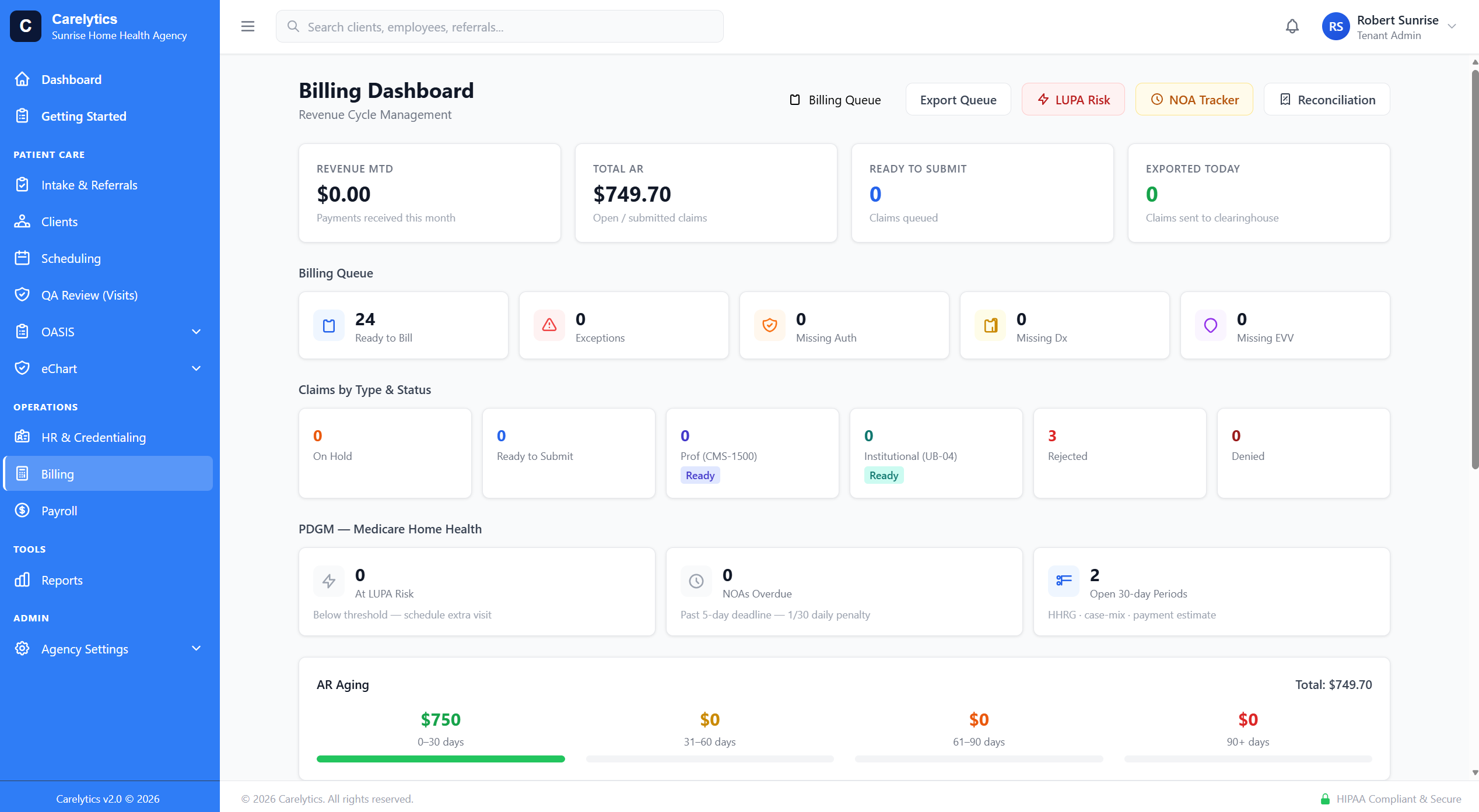Screen dimensions: 1479x812
Task: Open Reports in the sidebar
Action: point(108,580)
